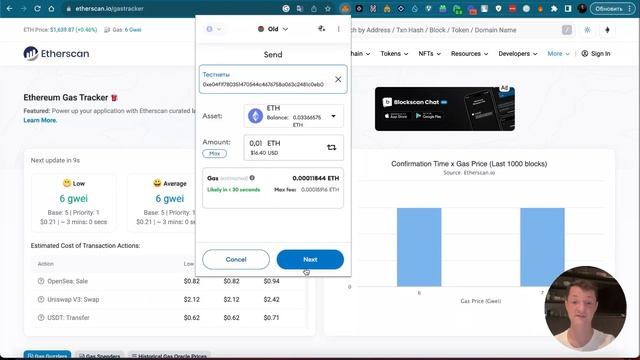Click the slash shortcut search icon
The width and height of the screenshot is (640, 360).
tap(567, 30)
